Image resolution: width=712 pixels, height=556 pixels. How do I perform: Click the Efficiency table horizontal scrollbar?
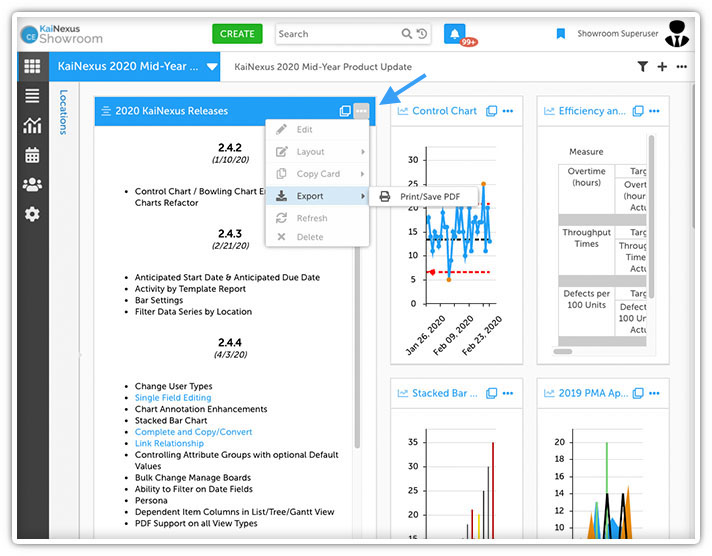point(563,351)
